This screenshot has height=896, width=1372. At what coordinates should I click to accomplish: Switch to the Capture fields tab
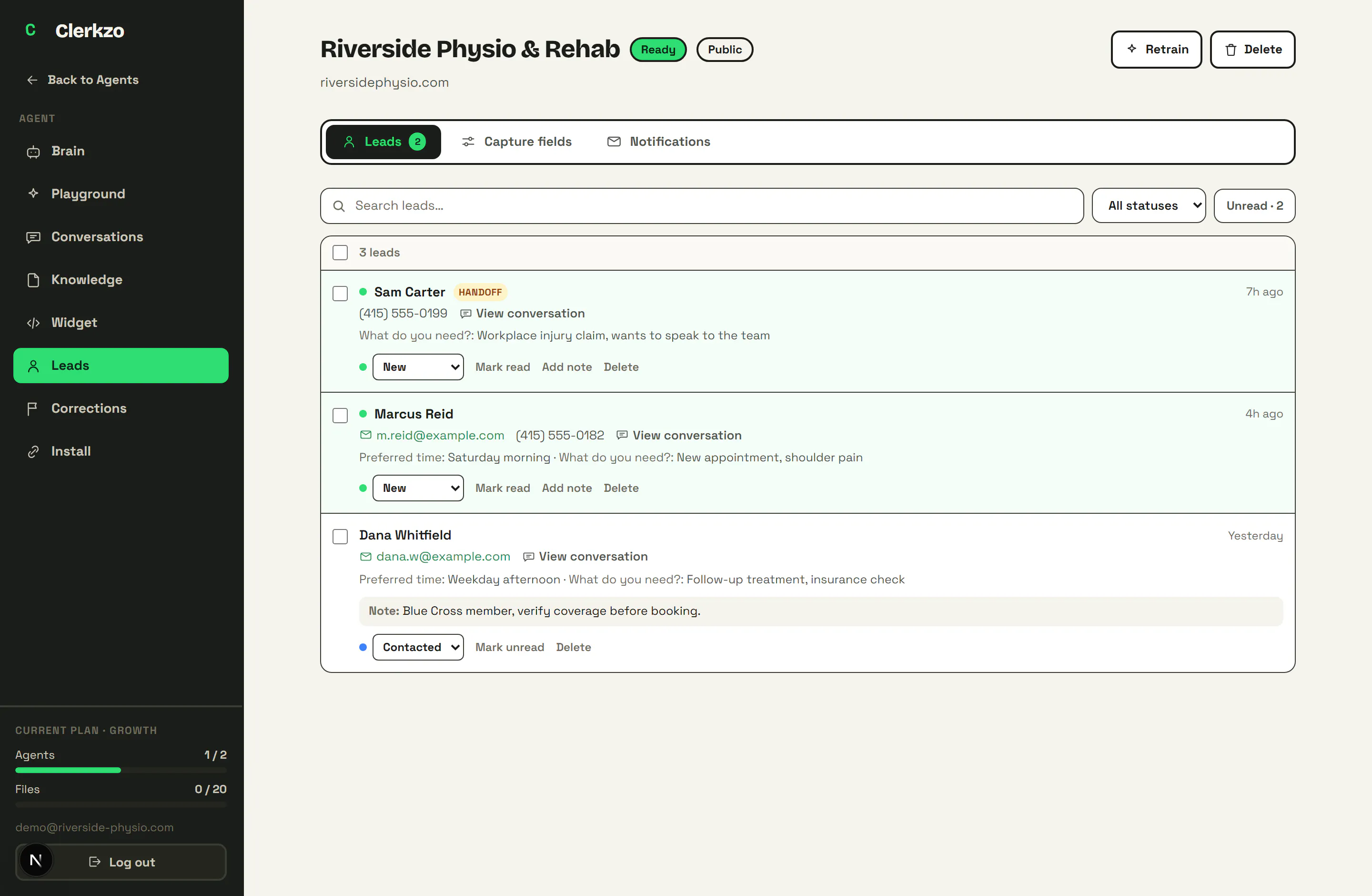click(516, 142)
